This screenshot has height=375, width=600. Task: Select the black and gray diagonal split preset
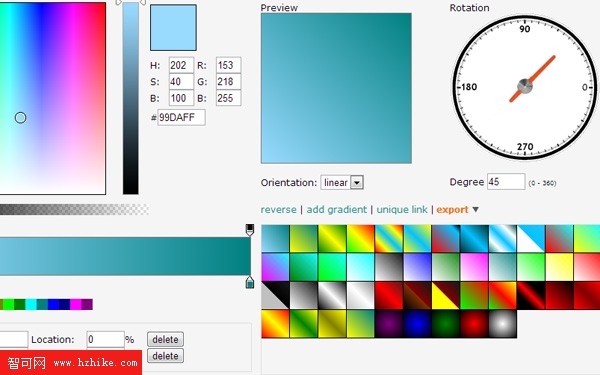tap(275, 295)
